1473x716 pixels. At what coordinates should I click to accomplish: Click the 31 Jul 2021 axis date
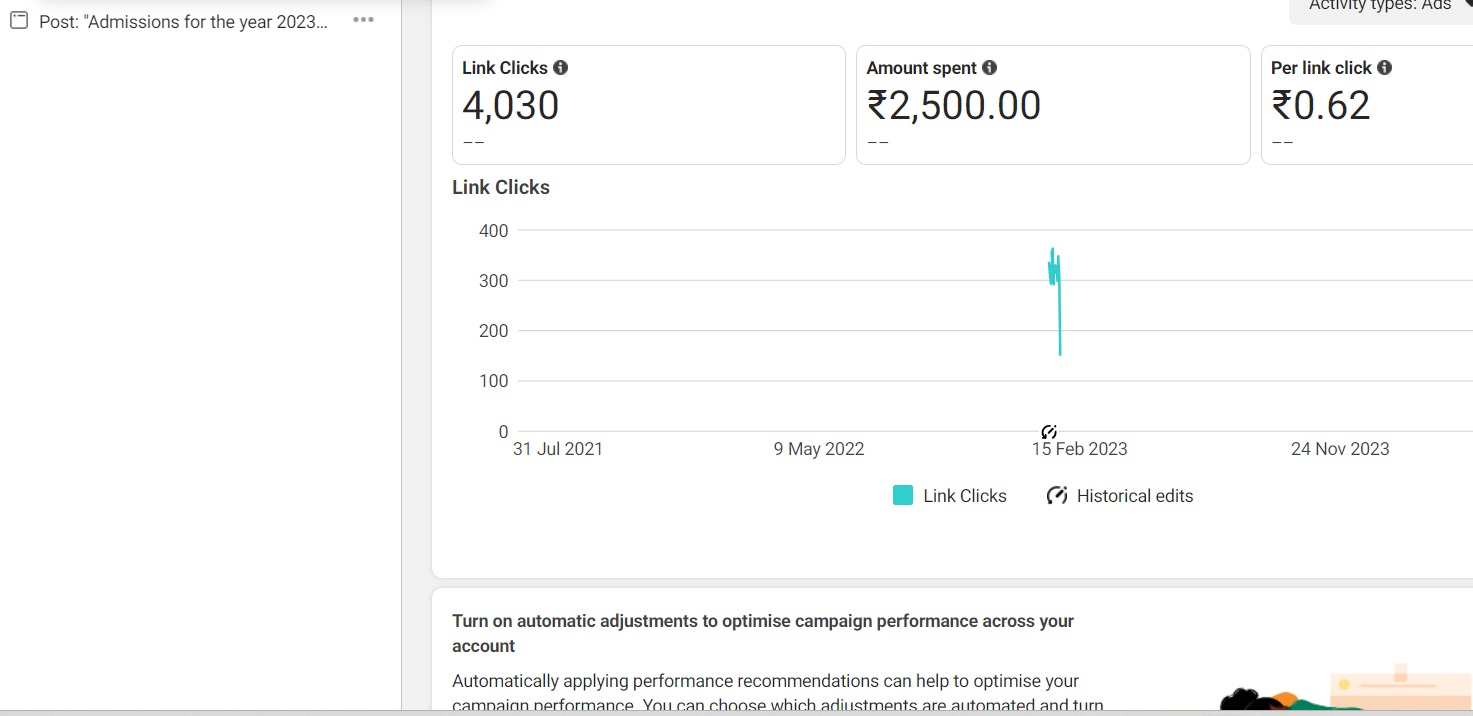pos(558,449)
